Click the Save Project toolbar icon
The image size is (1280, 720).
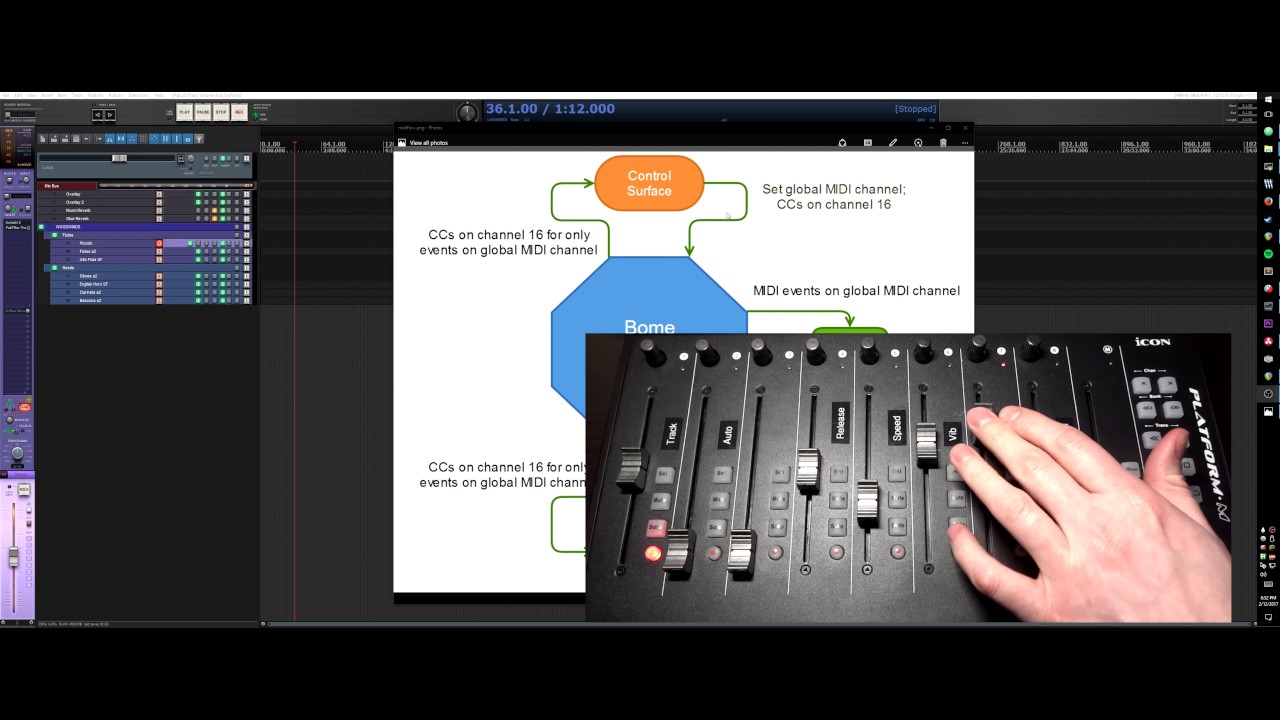pyautogui.click(x=65, y=139)
